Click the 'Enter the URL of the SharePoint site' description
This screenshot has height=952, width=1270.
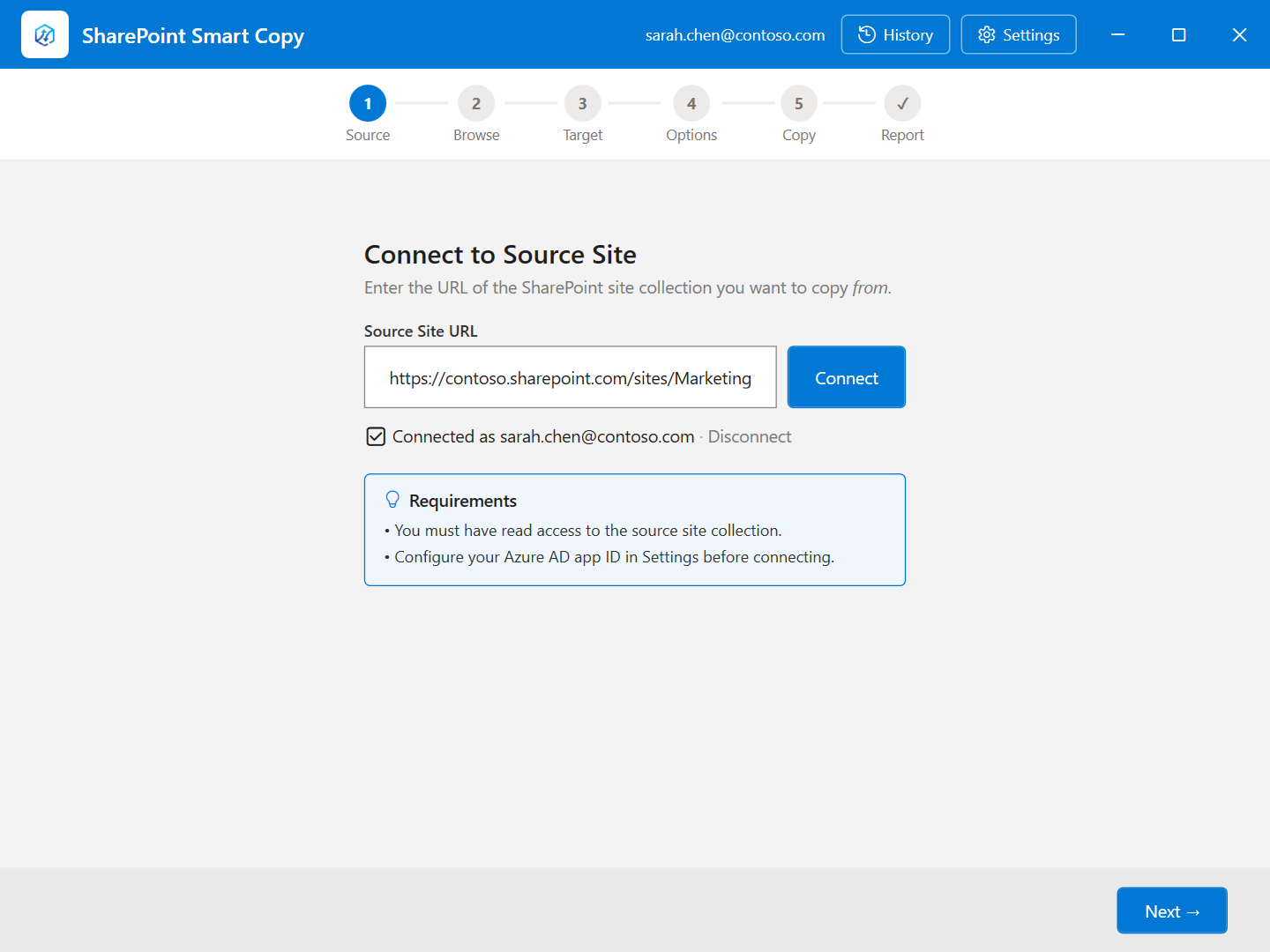click(x=628, y=288)
